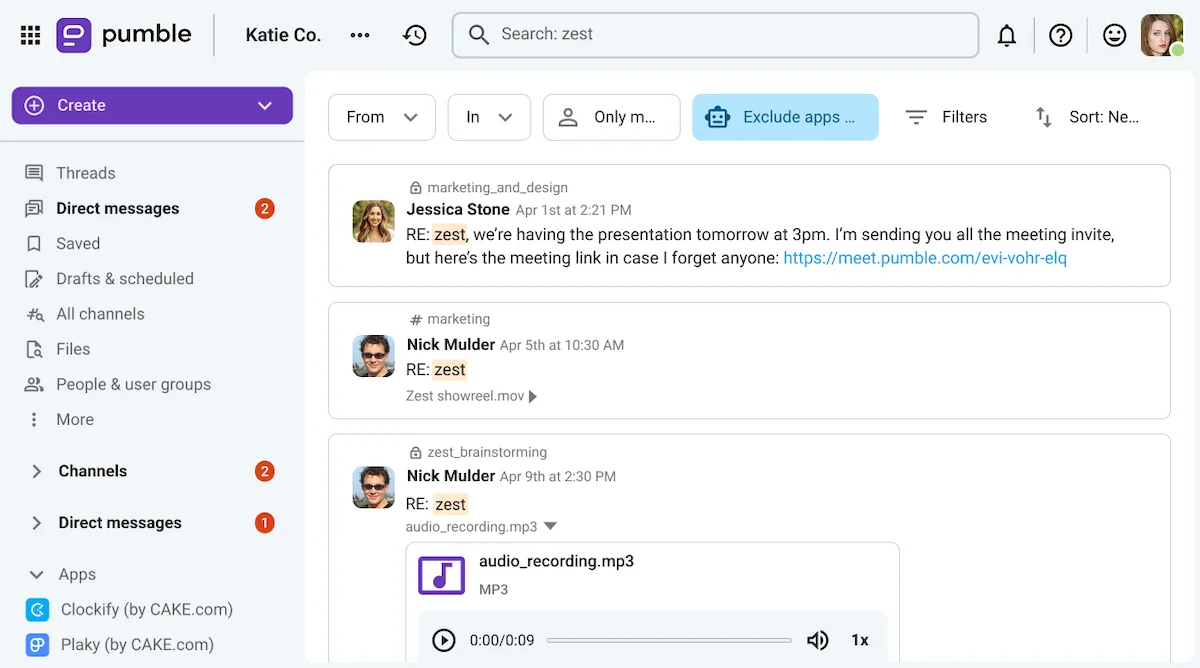This screenshot has width=1200, height=668.
Task: Click Nick Mulder's avatar on Apr 9th message
Action: [374, 487]
